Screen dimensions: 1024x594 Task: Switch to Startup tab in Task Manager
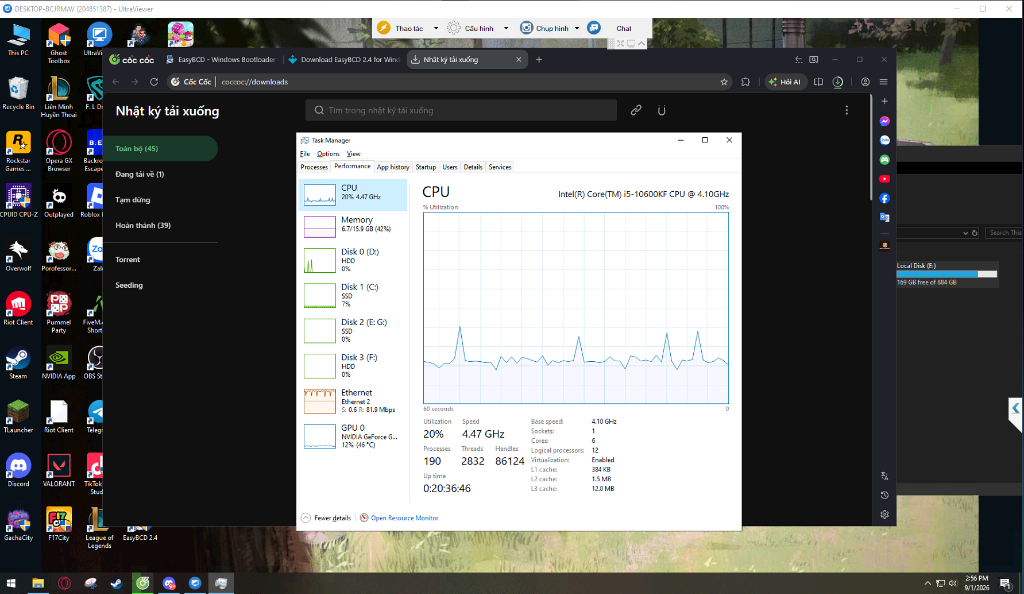tap(426, 167)
